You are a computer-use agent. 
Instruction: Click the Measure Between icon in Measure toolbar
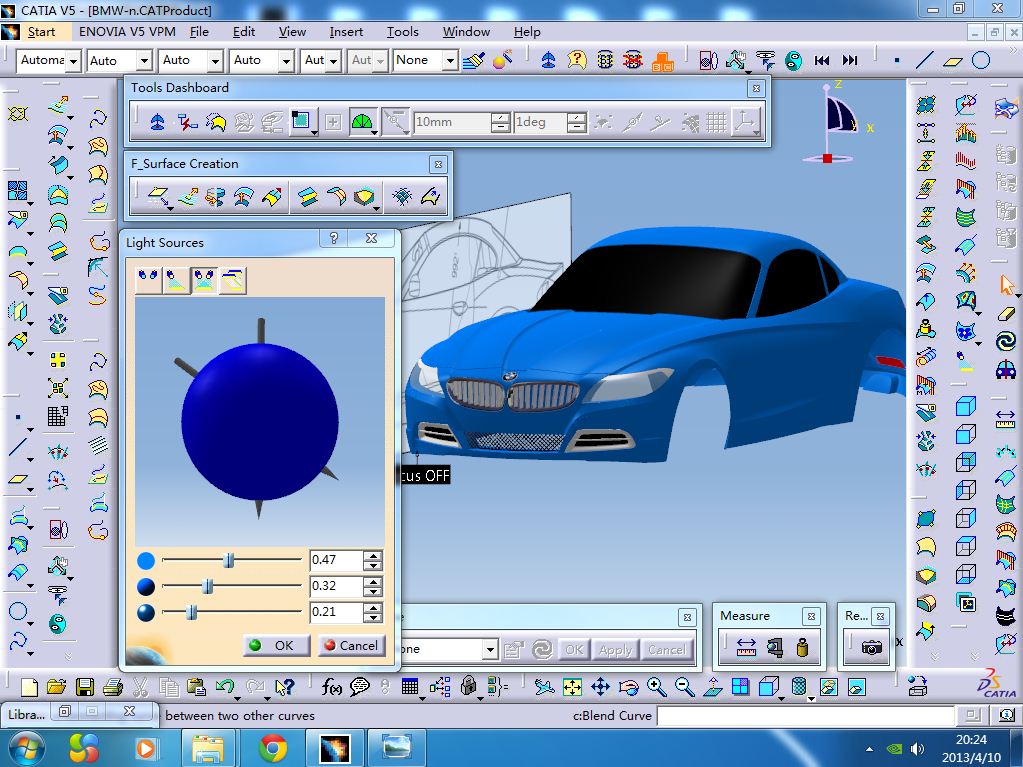[x=746, y=647]
